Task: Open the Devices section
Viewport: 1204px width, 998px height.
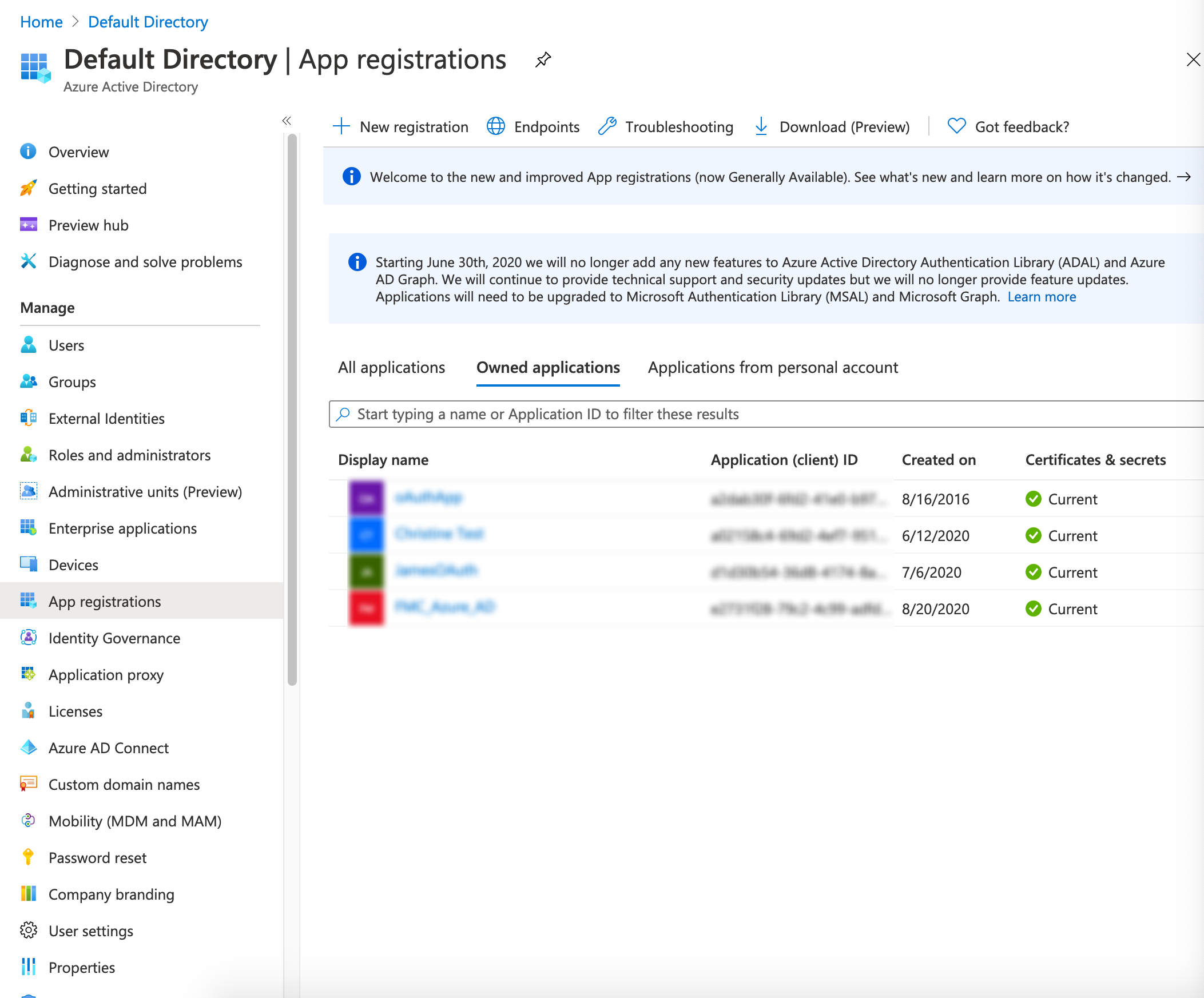Action: pos(73,564)
